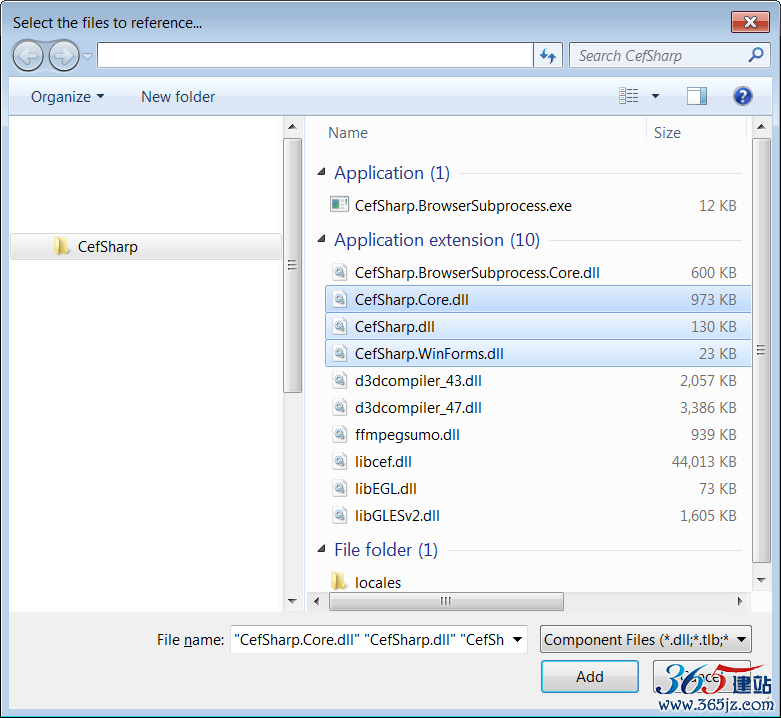Screen dimensions: 781x718
Task: Collapse the Application extension (10) group
Action: click(322, 239)
